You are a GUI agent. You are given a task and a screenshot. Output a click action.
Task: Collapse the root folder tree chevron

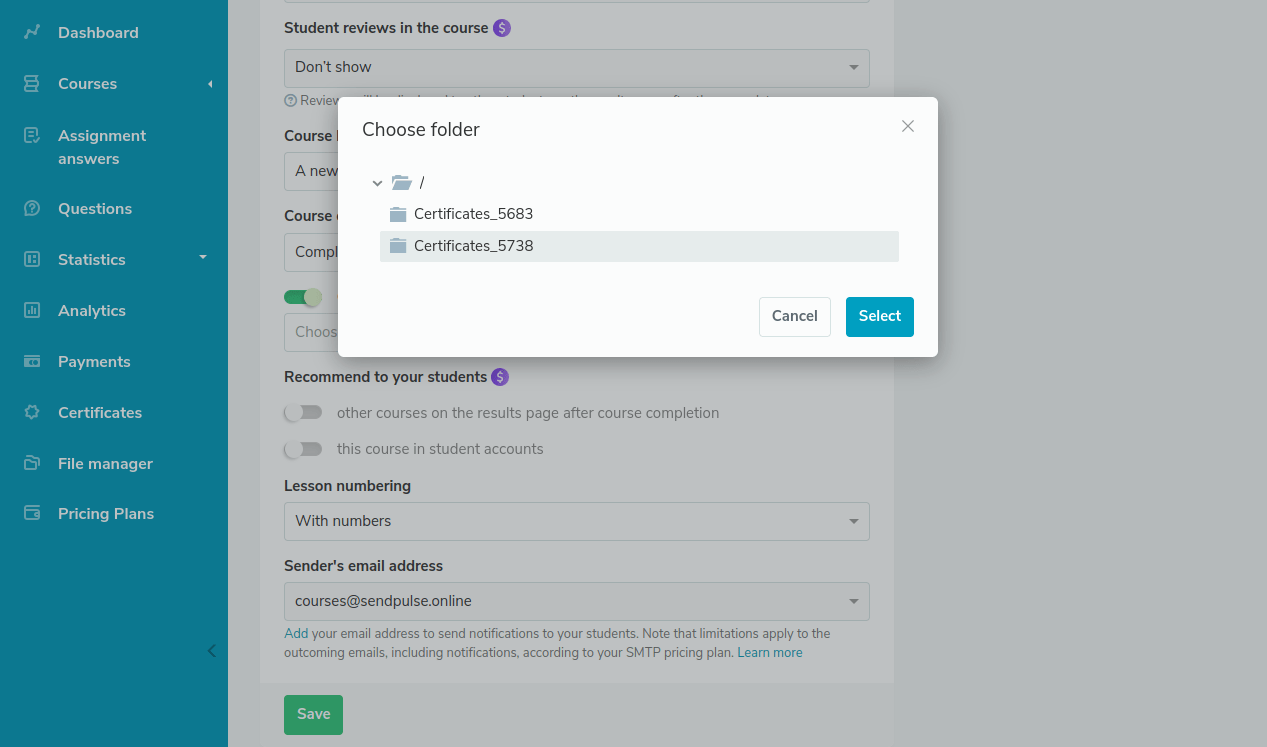377,183
